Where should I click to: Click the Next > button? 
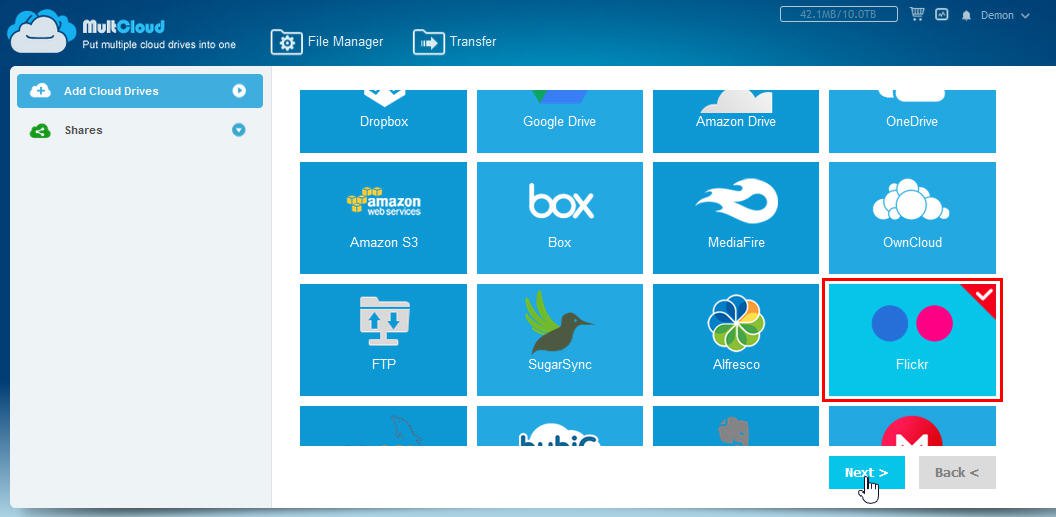coord(867,473)
